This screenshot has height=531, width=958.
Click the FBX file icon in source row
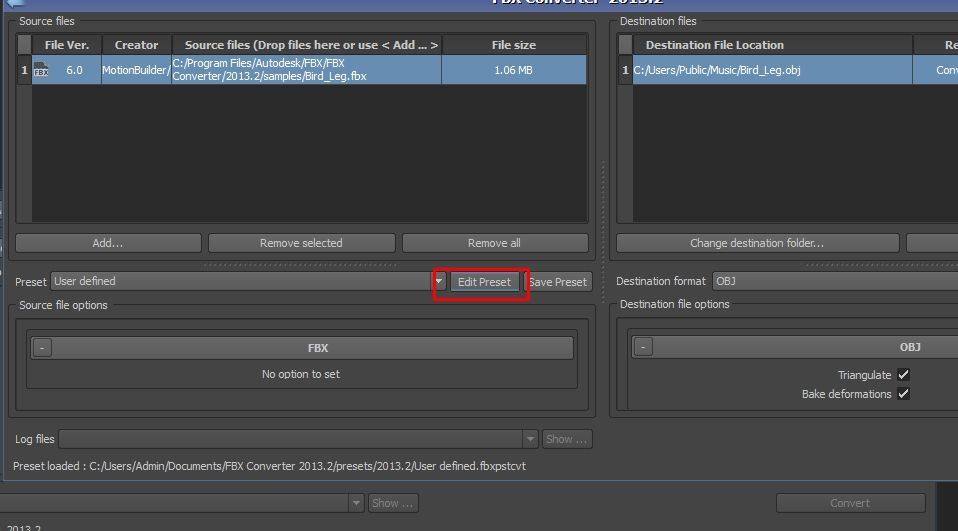click(41, 70)
